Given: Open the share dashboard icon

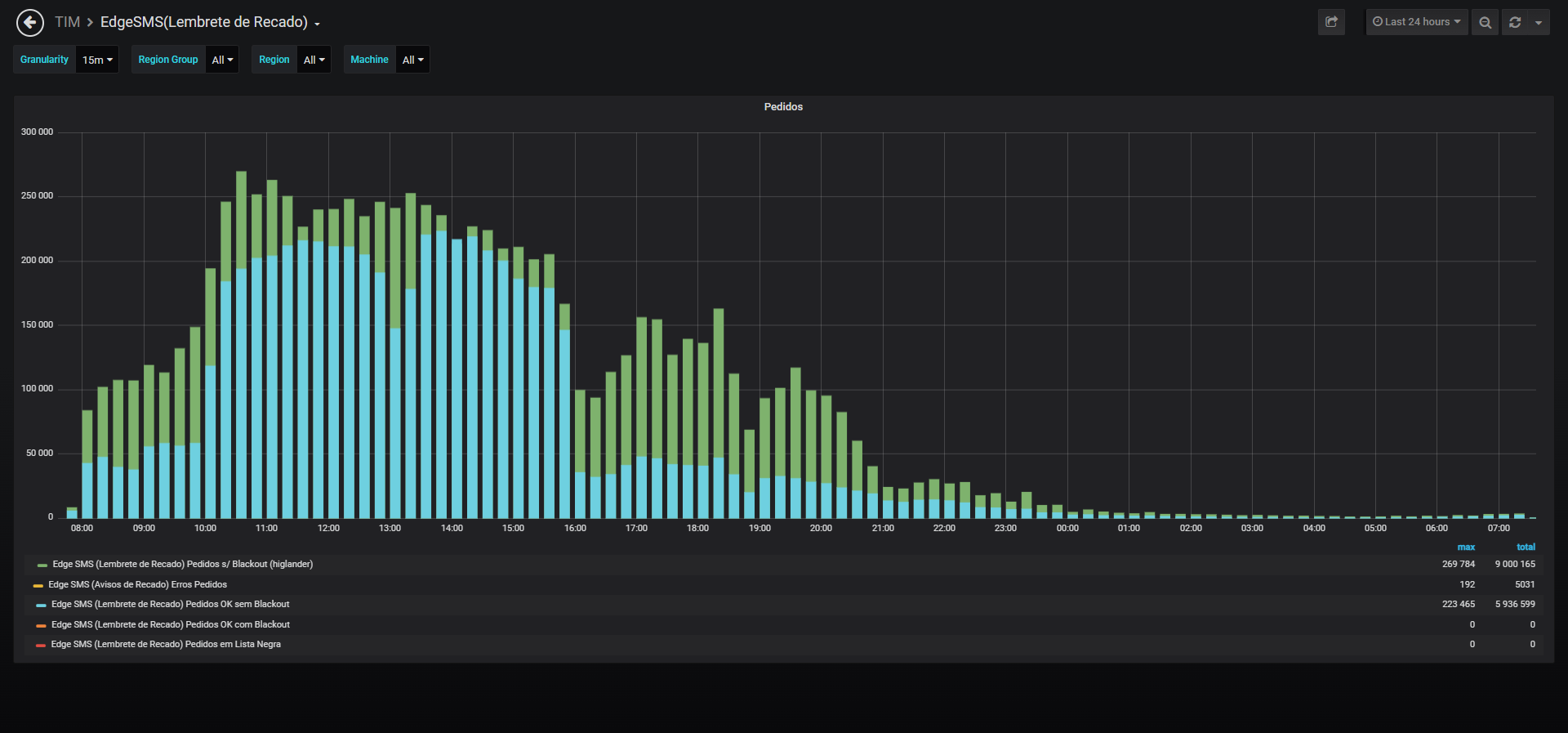Looking at the screenshot, I should click(x=1331, y=22).
